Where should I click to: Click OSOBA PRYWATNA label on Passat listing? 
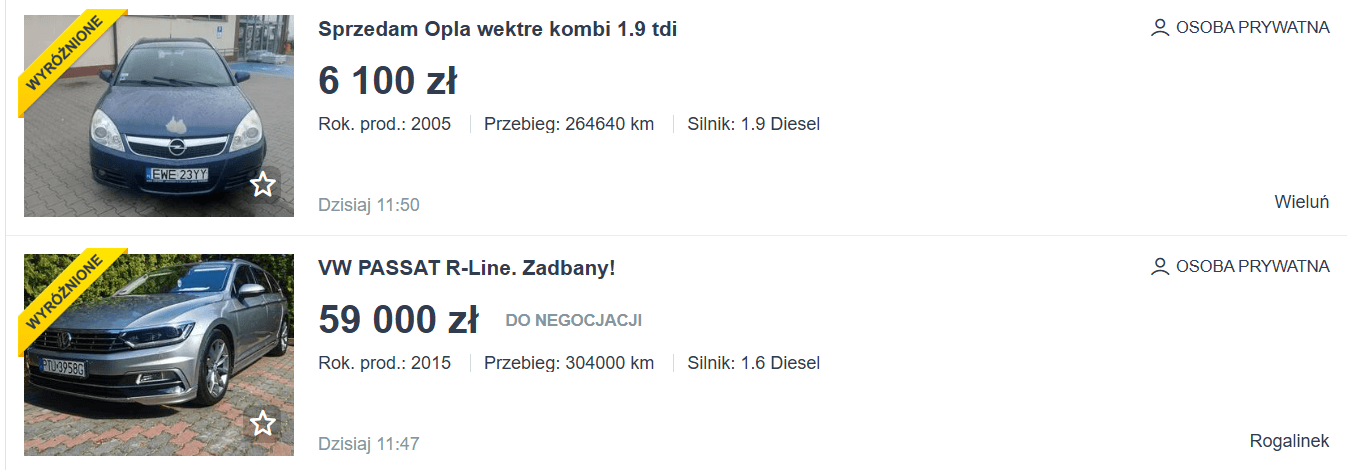(1252, 267)
